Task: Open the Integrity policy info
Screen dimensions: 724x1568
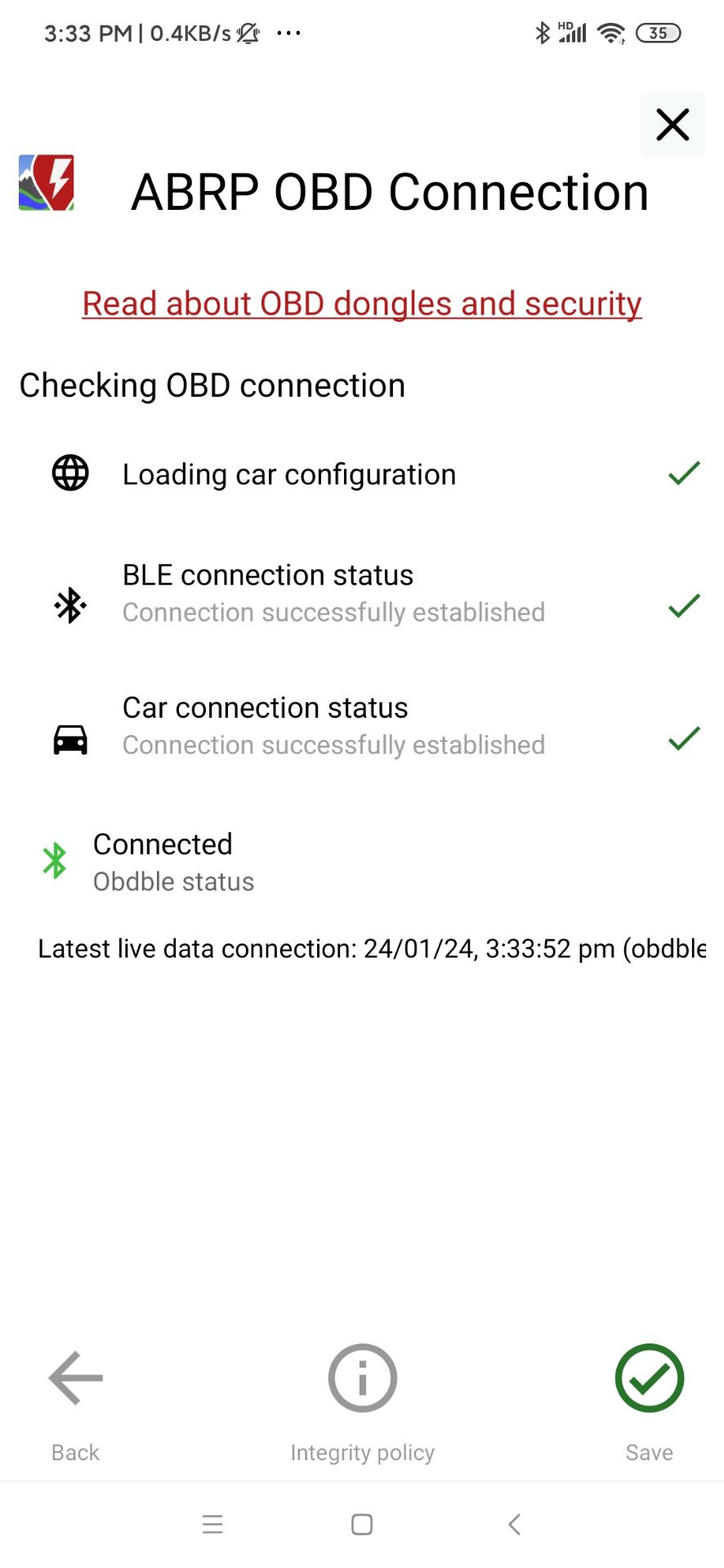Action: [362, 1403]
